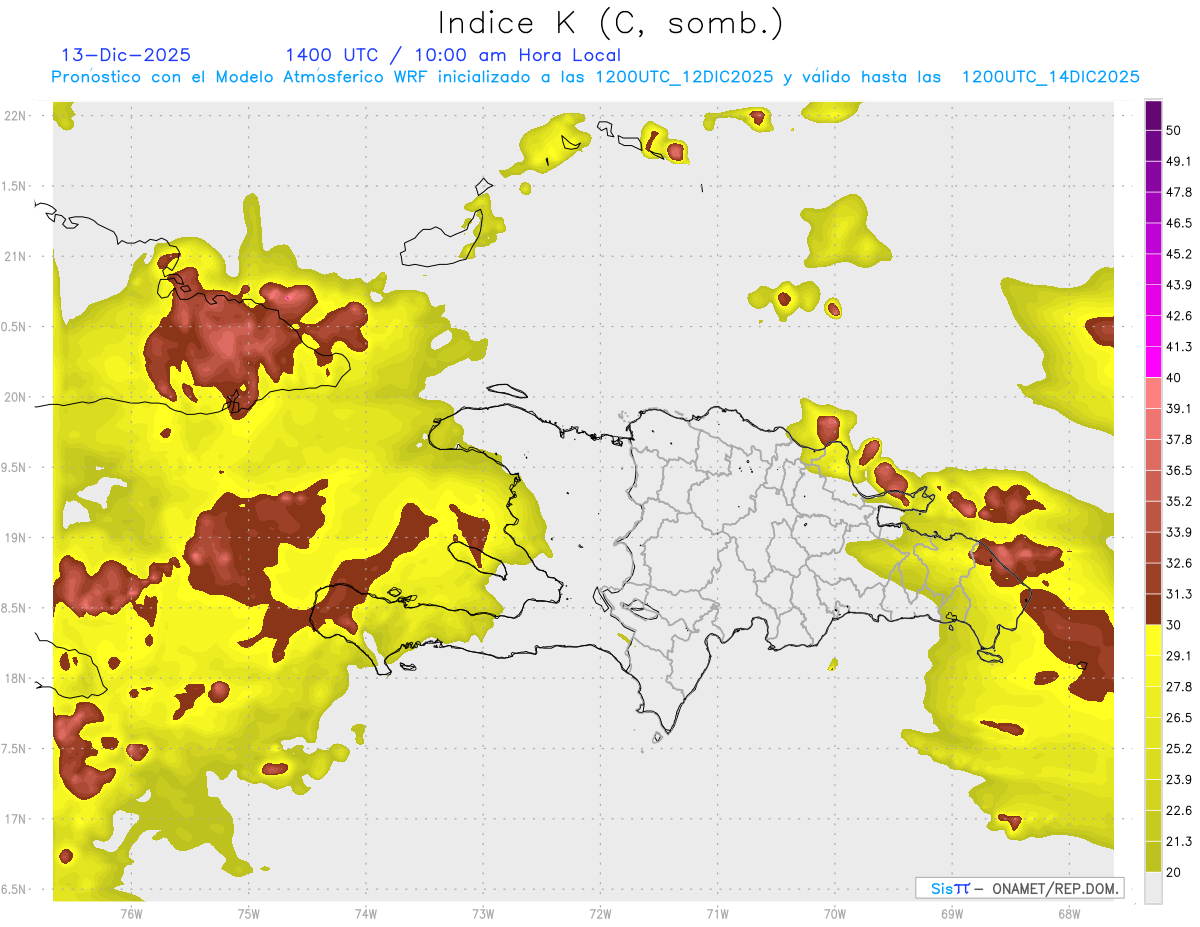Select the 68W longitude label
This screenshot has height=927, width=1200.
pyautogui.click(x=1068, y=913)
